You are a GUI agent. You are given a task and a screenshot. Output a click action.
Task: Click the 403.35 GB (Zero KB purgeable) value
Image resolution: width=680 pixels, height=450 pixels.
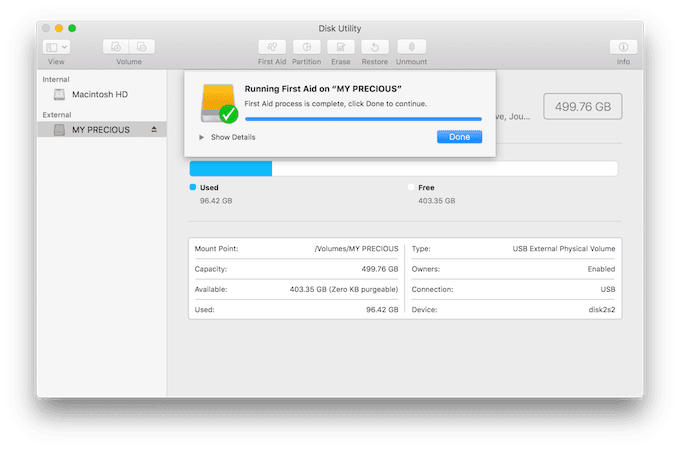[344, 289]
